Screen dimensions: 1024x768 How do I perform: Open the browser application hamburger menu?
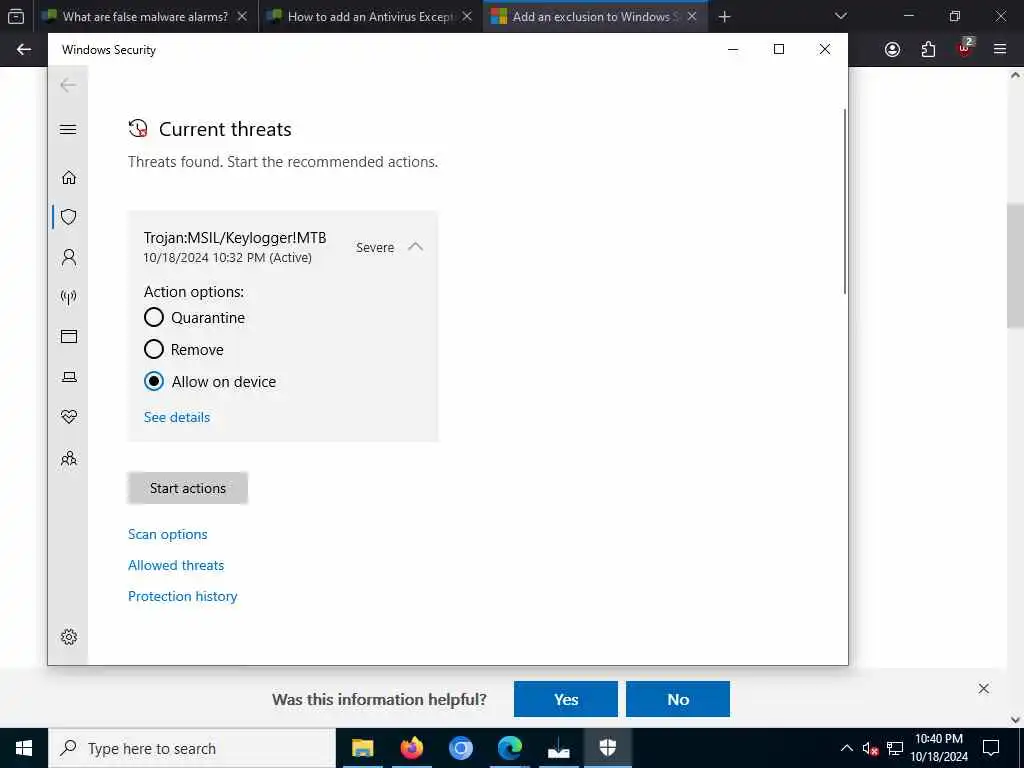(x=1000, y=50)
